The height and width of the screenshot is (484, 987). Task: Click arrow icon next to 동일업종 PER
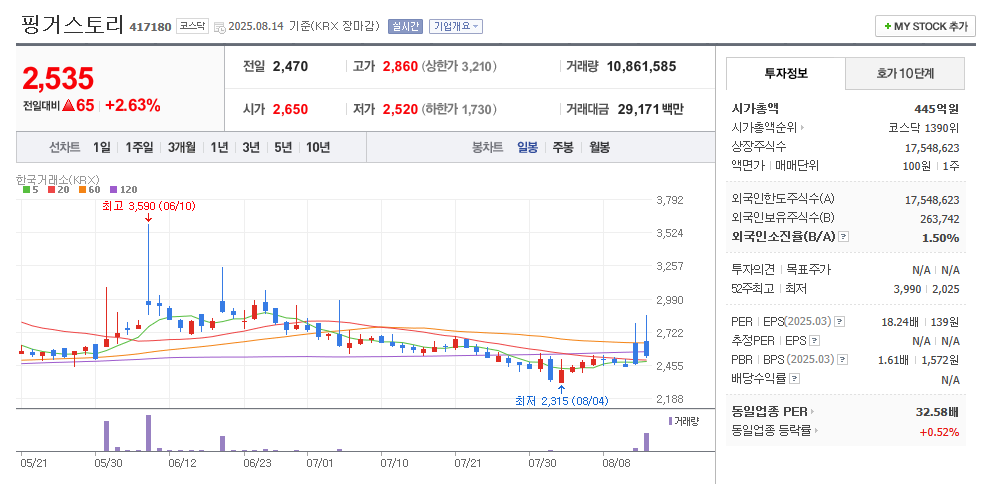click(812, 412)
